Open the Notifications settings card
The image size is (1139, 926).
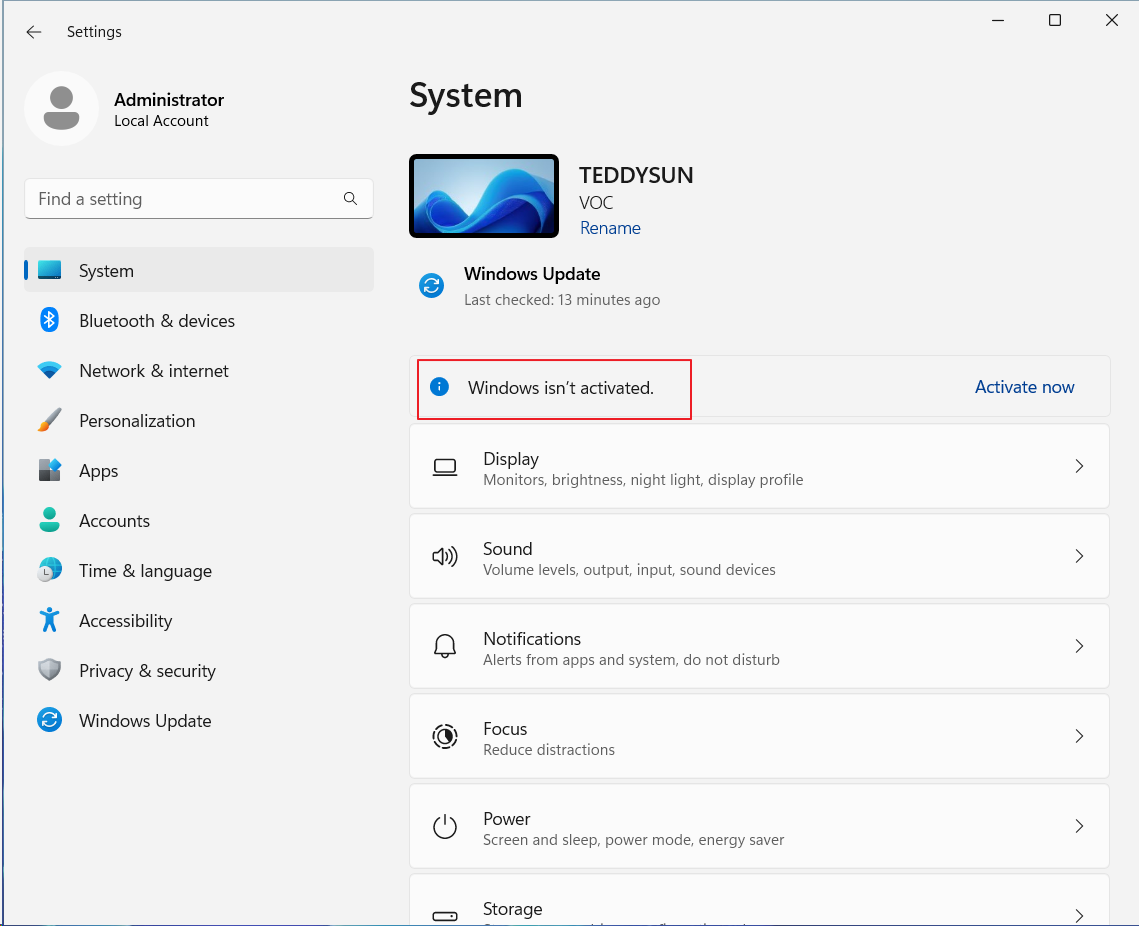point(759,646)
